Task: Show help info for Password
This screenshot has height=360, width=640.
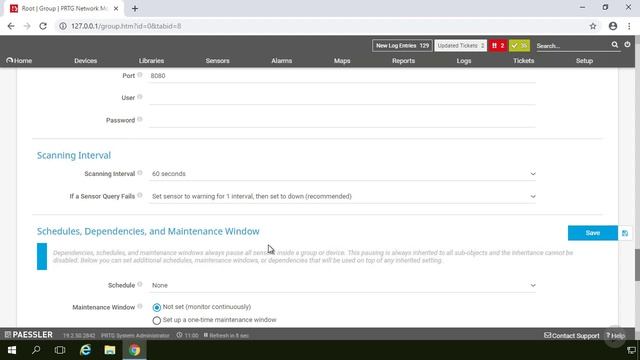Action: (x=140, y=119)
